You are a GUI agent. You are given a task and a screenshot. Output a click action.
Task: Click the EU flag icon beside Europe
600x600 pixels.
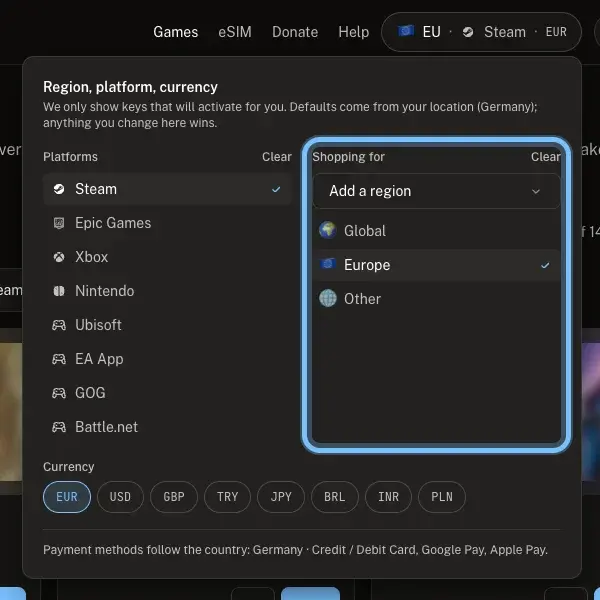328,264
